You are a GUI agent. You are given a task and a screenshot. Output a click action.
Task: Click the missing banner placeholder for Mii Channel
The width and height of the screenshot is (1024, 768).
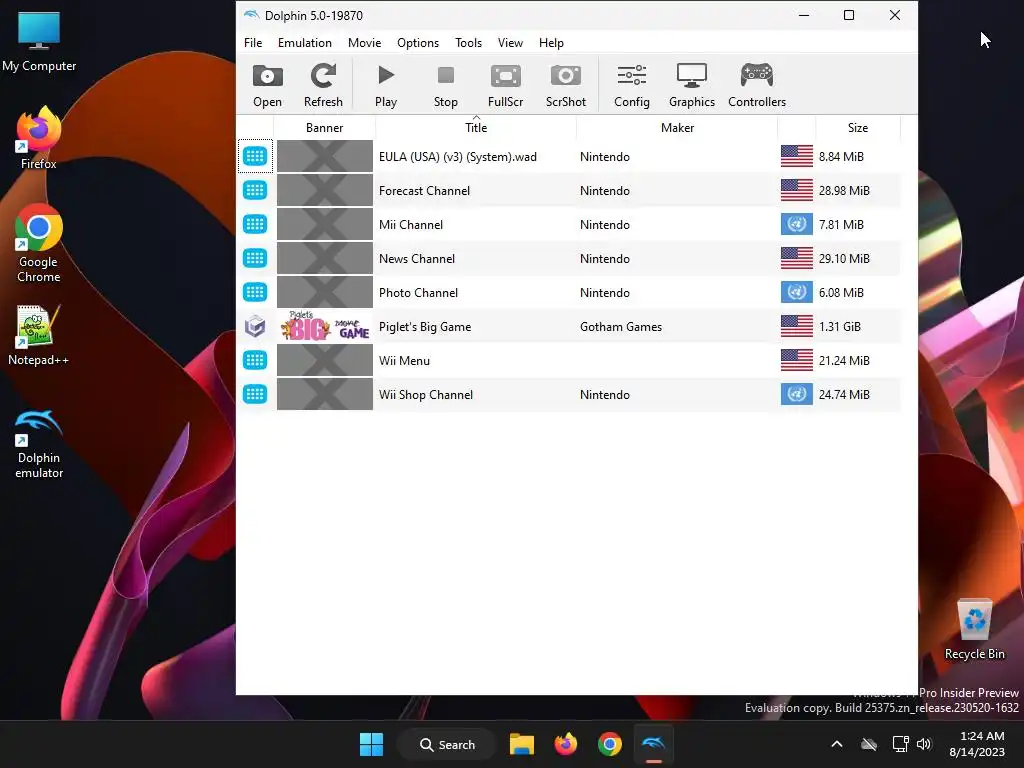point(325,225)
